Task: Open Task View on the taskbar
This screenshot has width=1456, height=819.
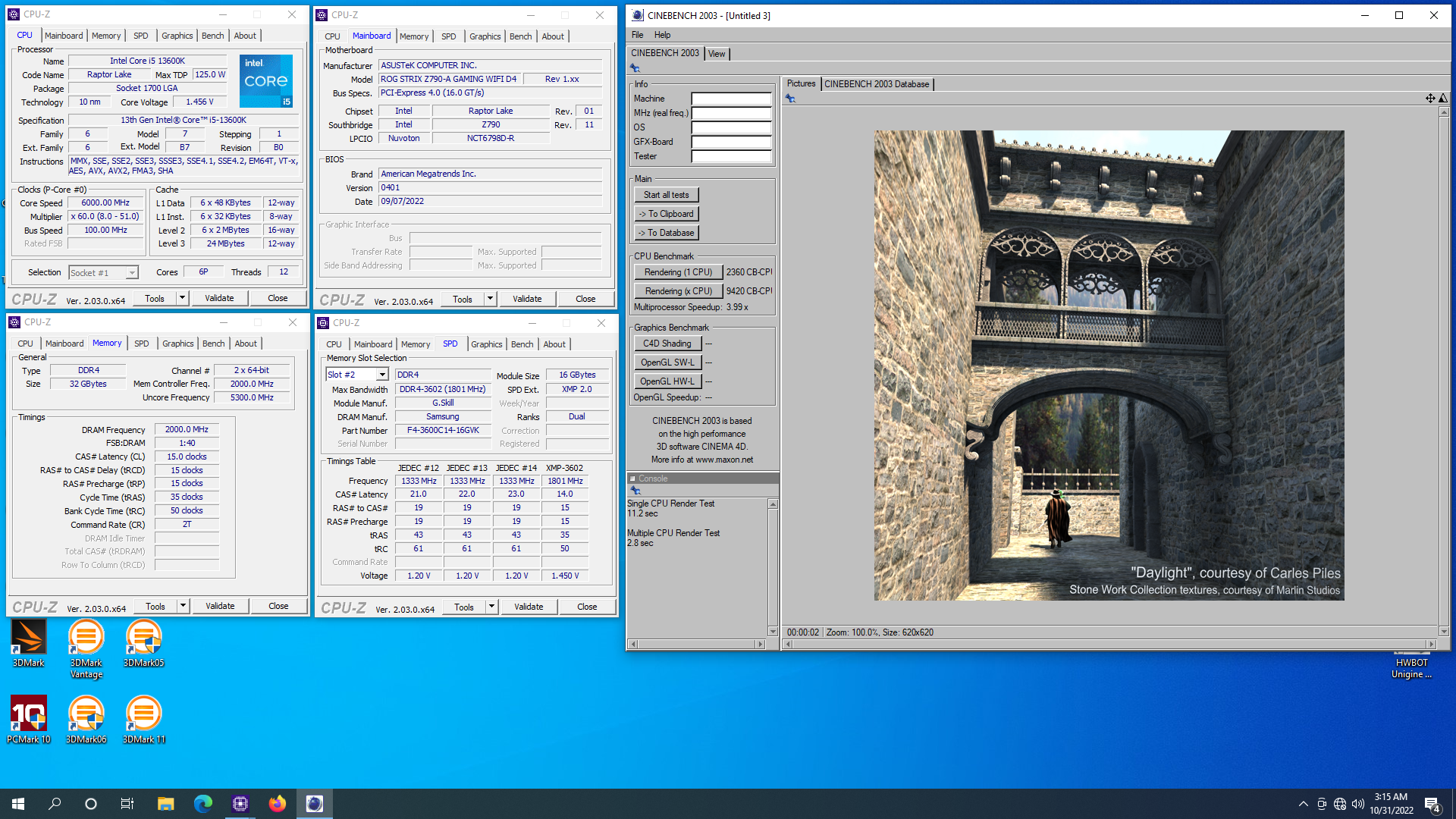Action: coord(127,804)
